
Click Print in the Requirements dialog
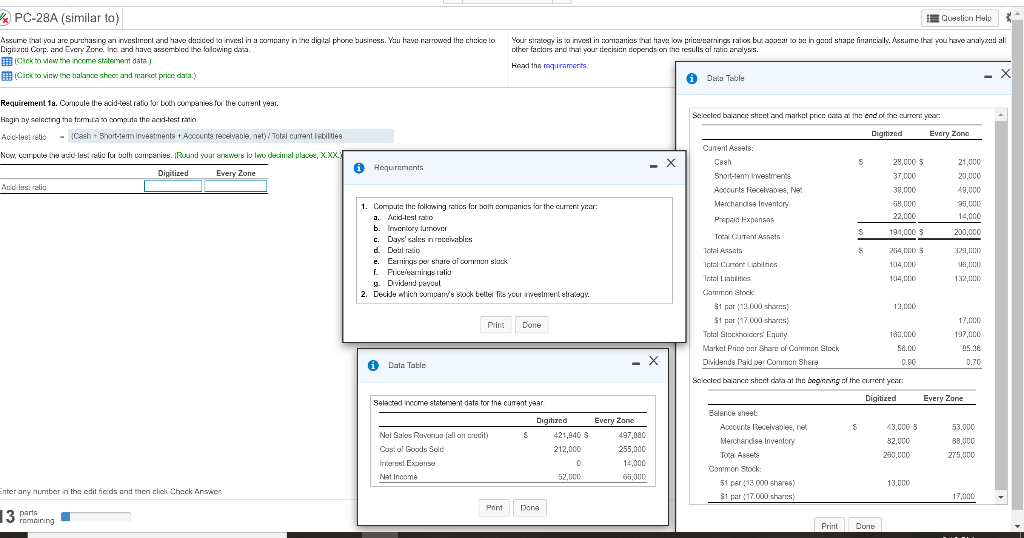coord(496,325)
